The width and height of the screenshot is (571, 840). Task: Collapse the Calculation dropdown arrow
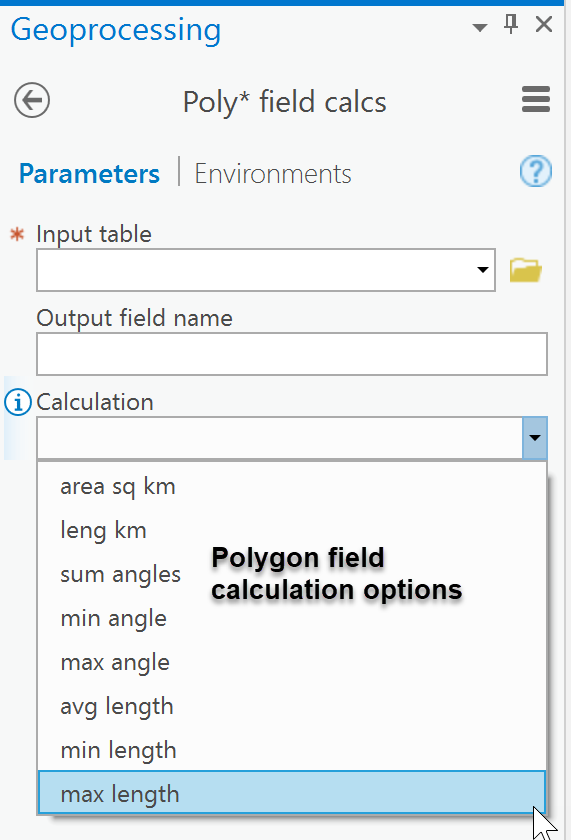(535, 438)
